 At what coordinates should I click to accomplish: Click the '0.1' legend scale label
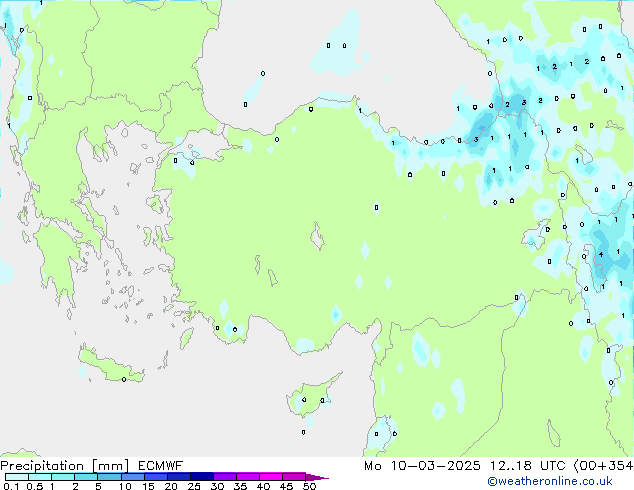pos(11,486)
